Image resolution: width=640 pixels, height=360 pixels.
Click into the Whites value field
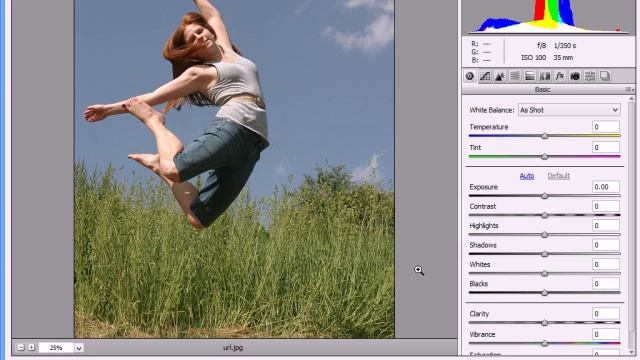[x=606, y=264]
